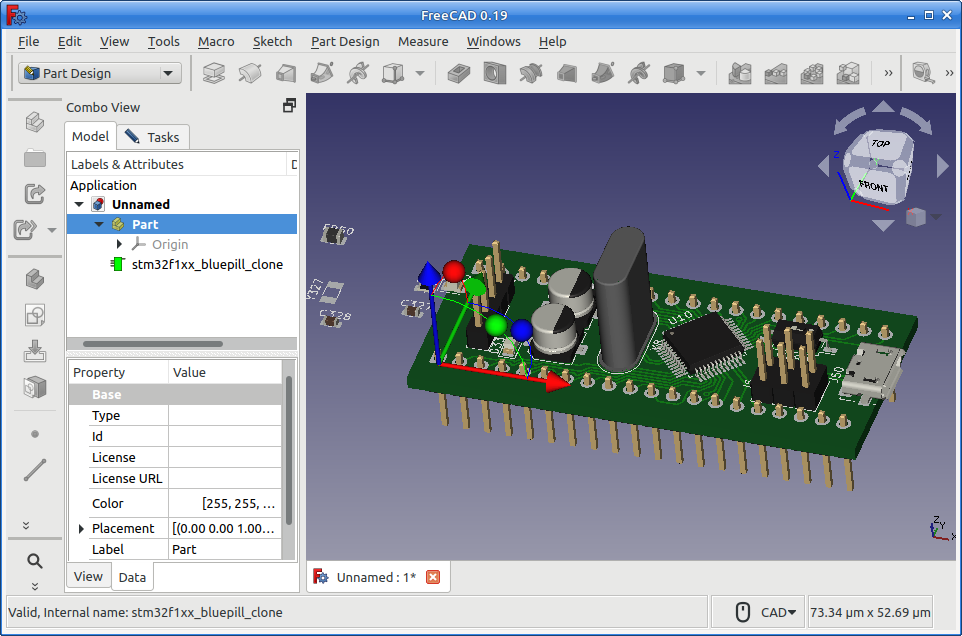Screen dimensions: 962x636
Task: Collapse the Part tree node
Action: [99, 224]
